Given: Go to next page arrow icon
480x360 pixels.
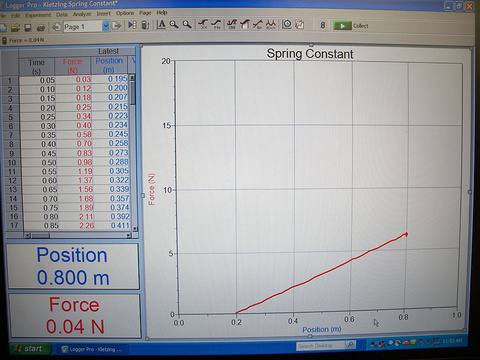Looking at the screenshot, I should coord(116,25).
